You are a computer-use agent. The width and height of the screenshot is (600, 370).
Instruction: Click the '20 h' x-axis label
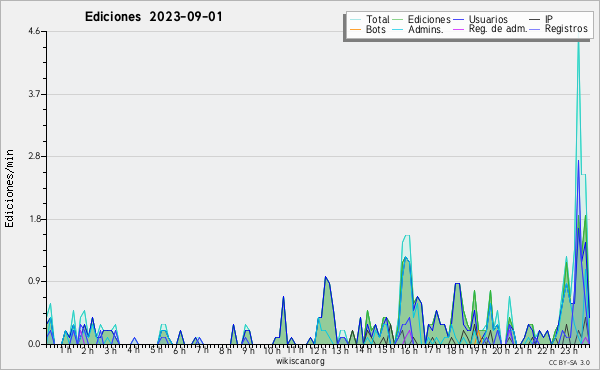pos(500,350)
